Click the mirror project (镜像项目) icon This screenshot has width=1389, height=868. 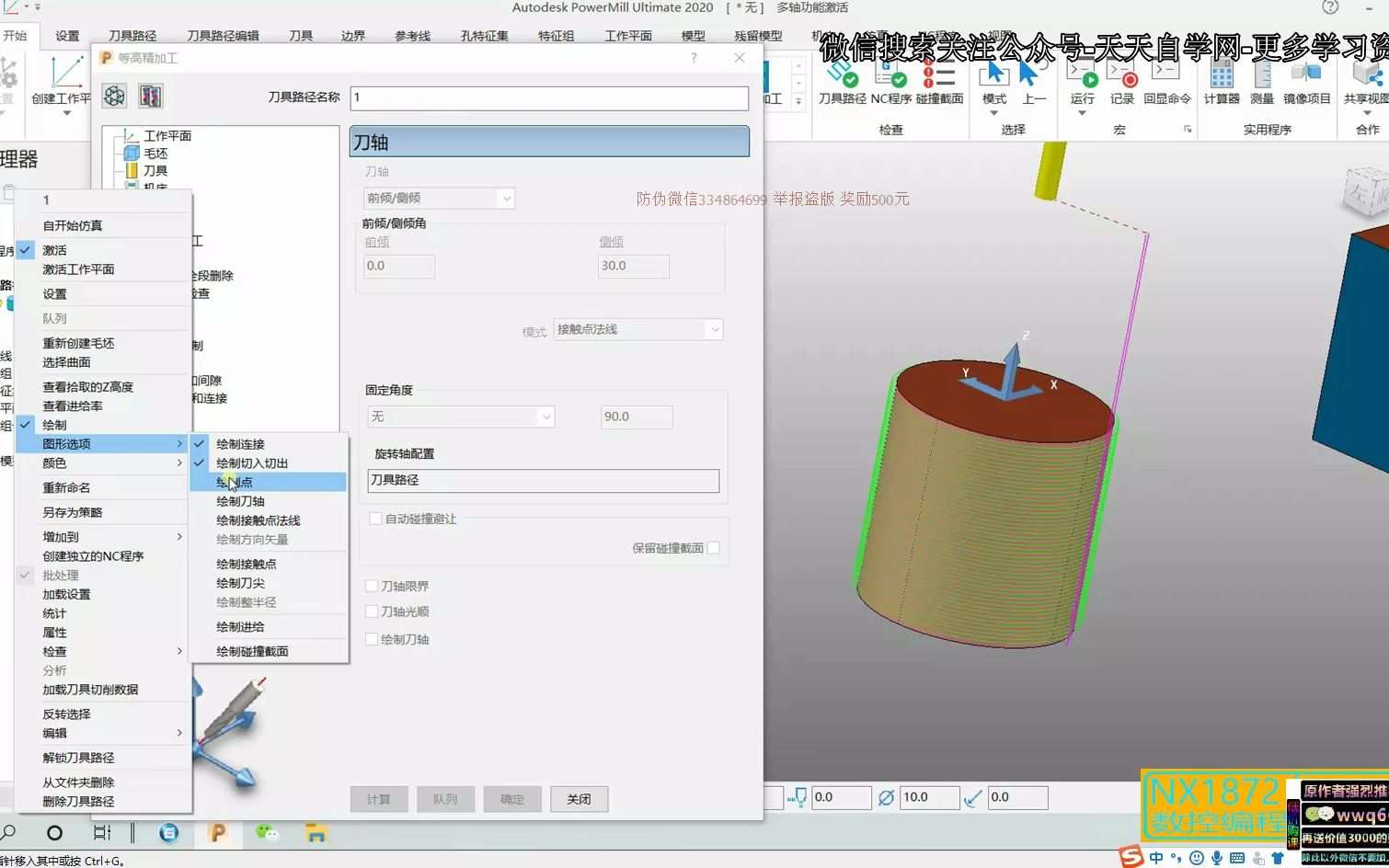click(1306, 81)
